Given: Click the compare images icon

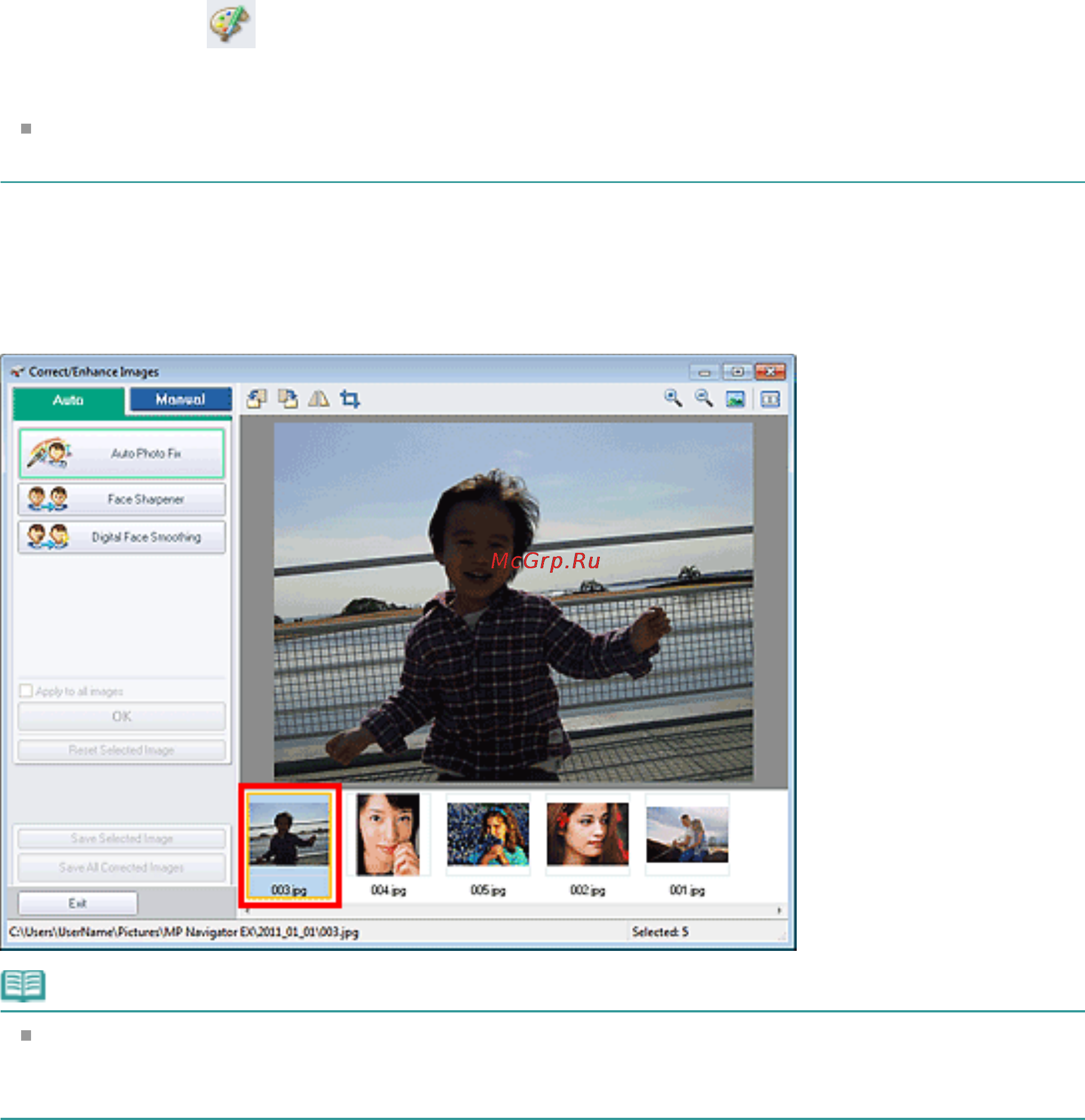Looking at the screenshot, I should point(770,399).
